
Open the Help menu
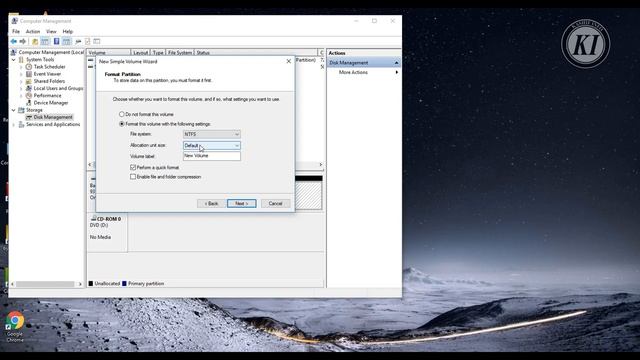point(68,31)
